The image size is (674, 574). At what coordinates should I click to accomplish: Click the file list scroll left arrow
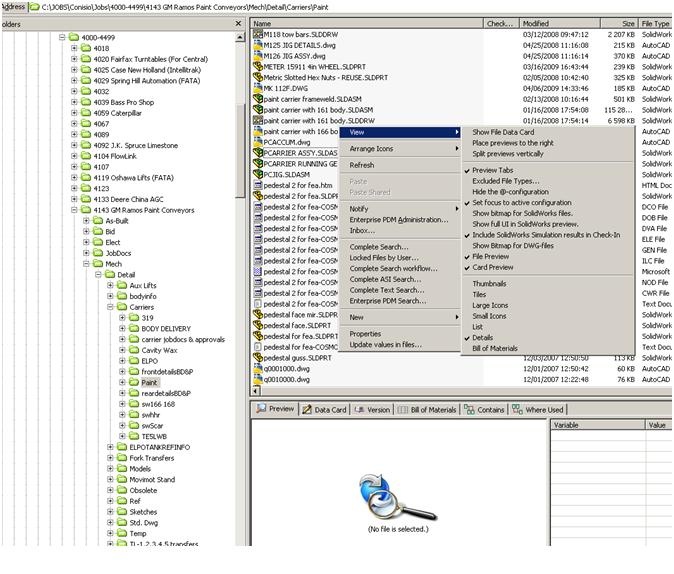point(257,391)
